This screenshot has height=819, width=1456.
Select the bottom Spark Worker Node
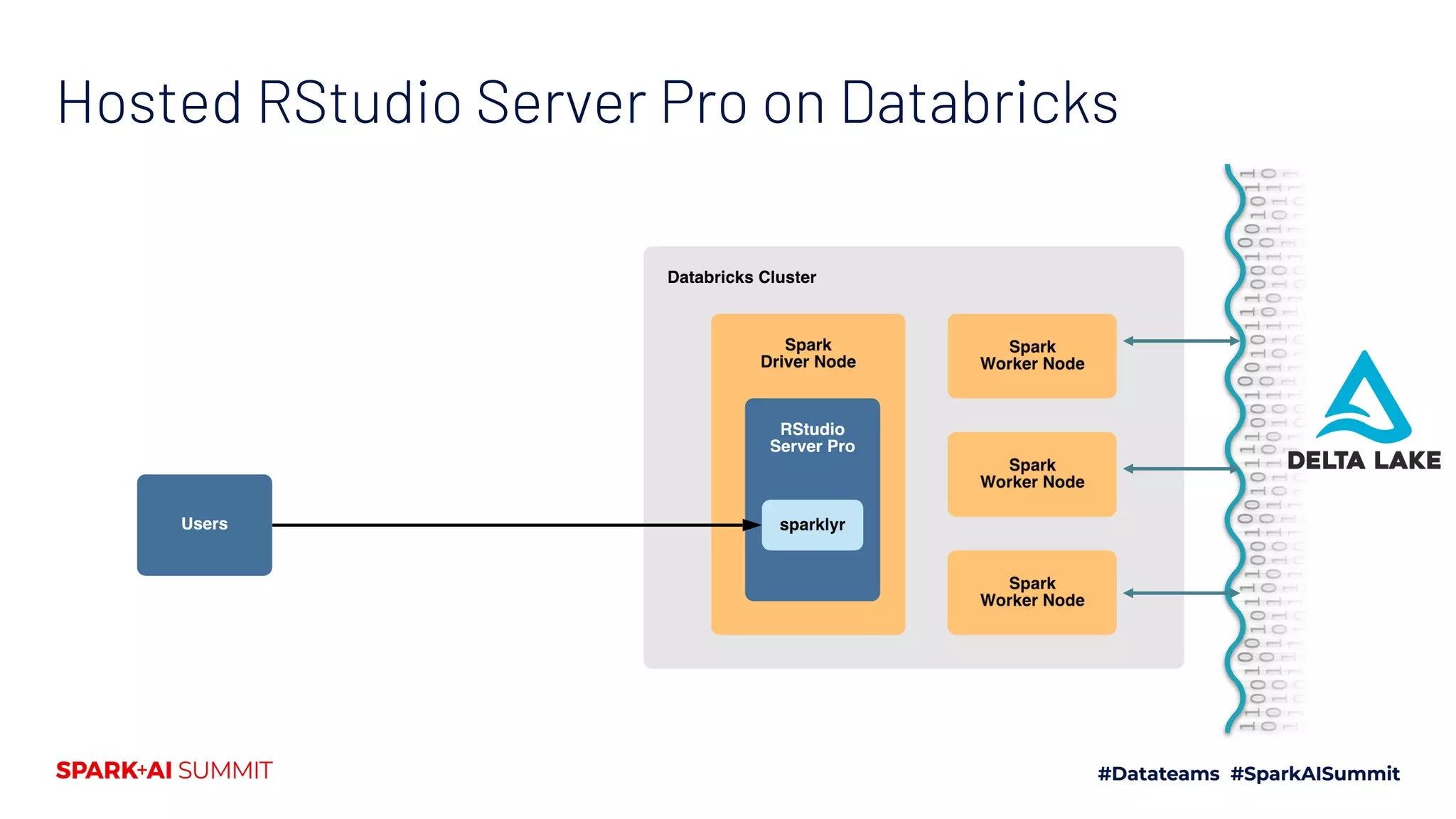point(1032,591)
